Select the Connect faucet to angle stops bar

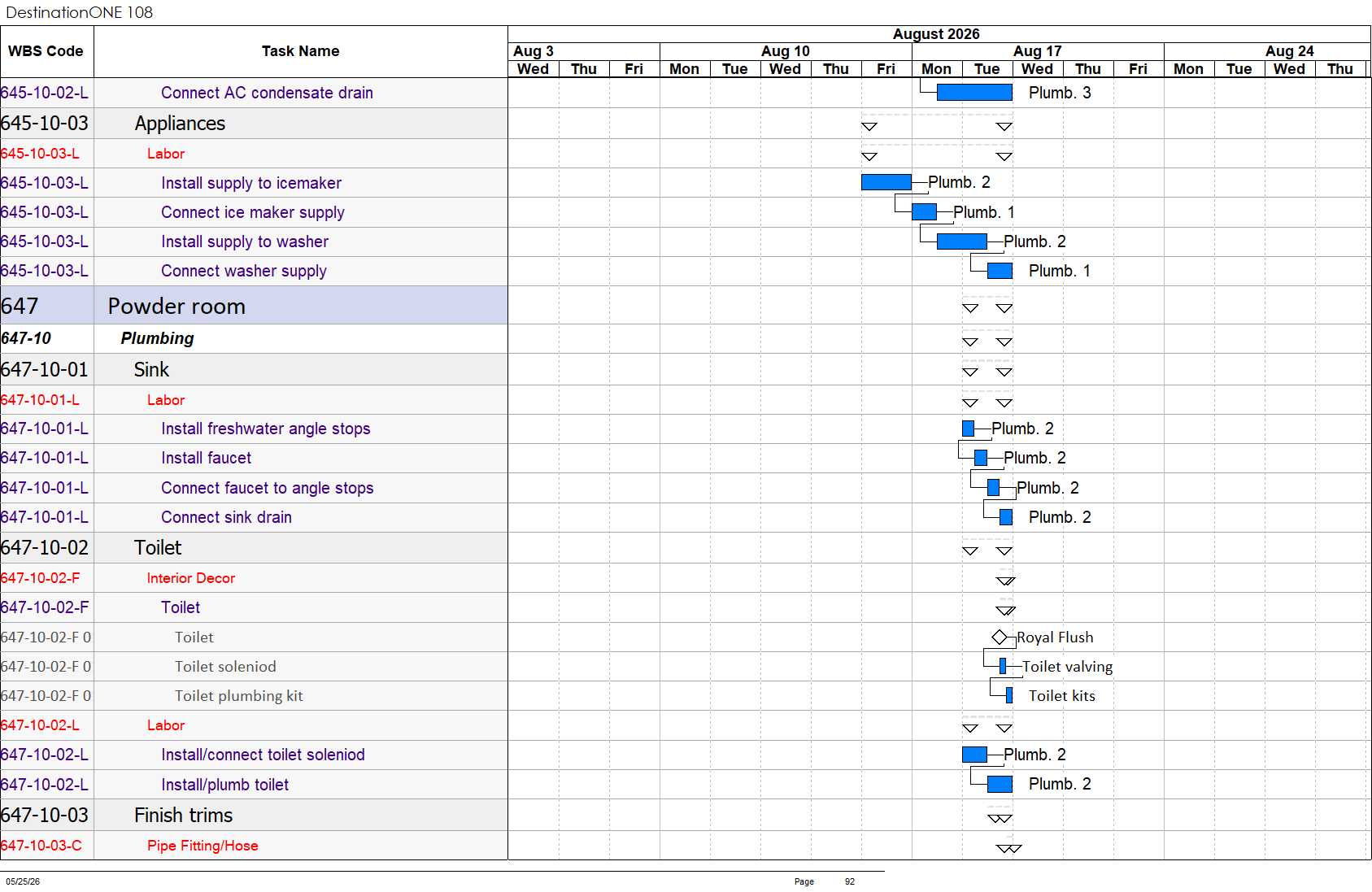993,488
